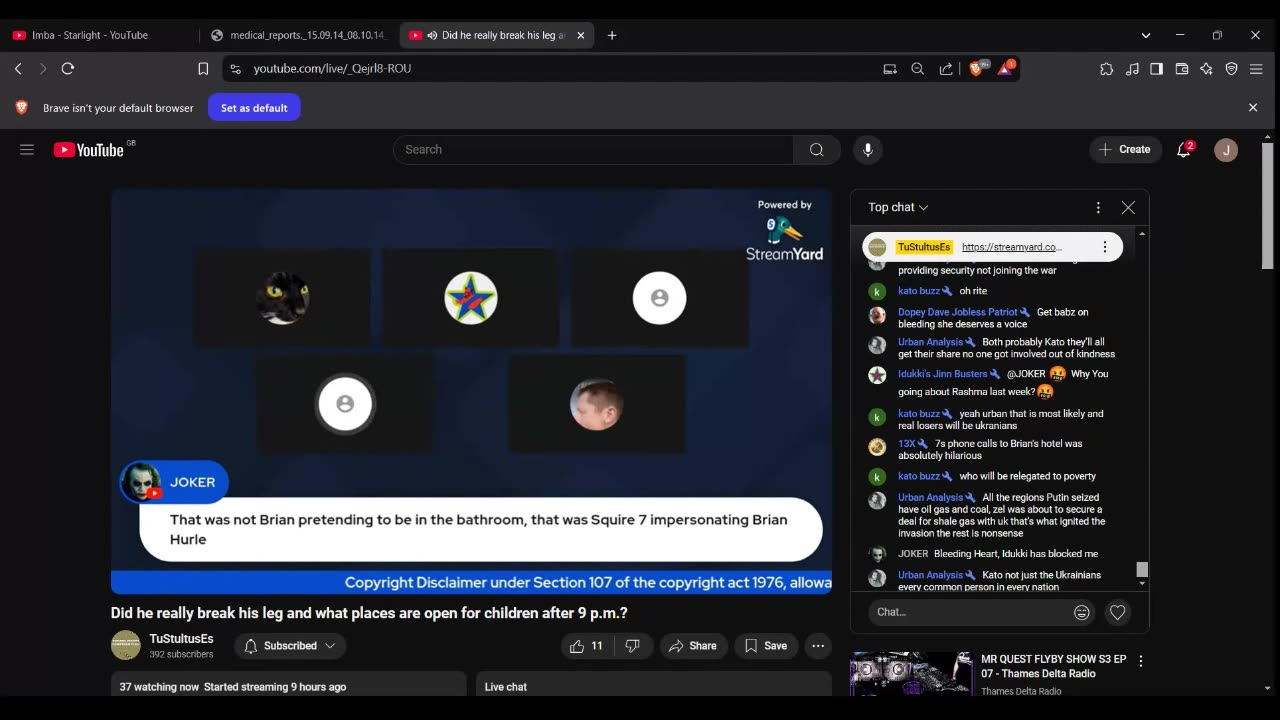Open MR QUEST FLYBY SHOW thumbnail
Viewport: 1280px width, 720px height.
pos(911,674)
